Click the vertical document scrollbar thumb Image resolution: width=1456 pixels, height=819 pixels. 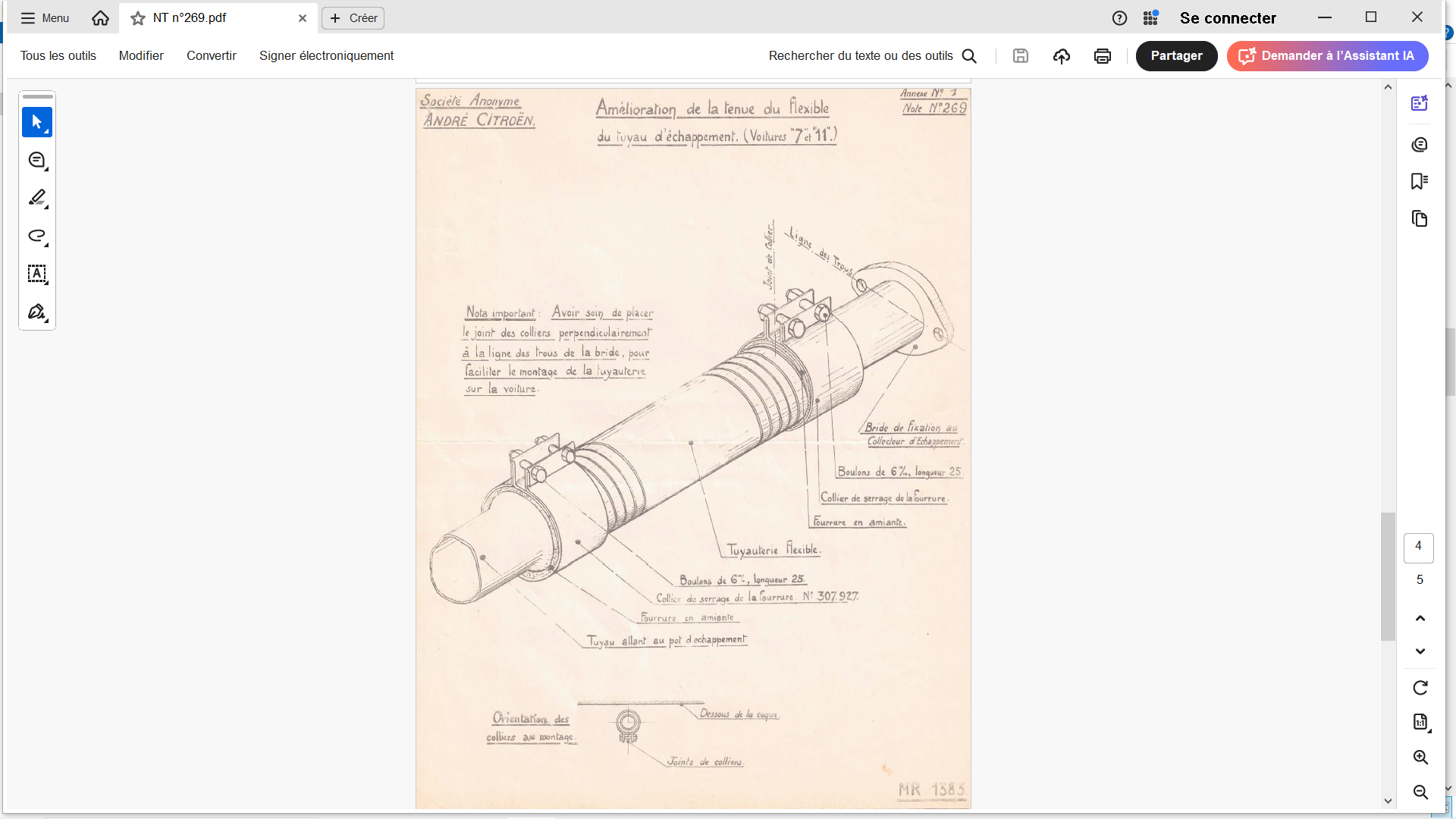pos(1388,576)
